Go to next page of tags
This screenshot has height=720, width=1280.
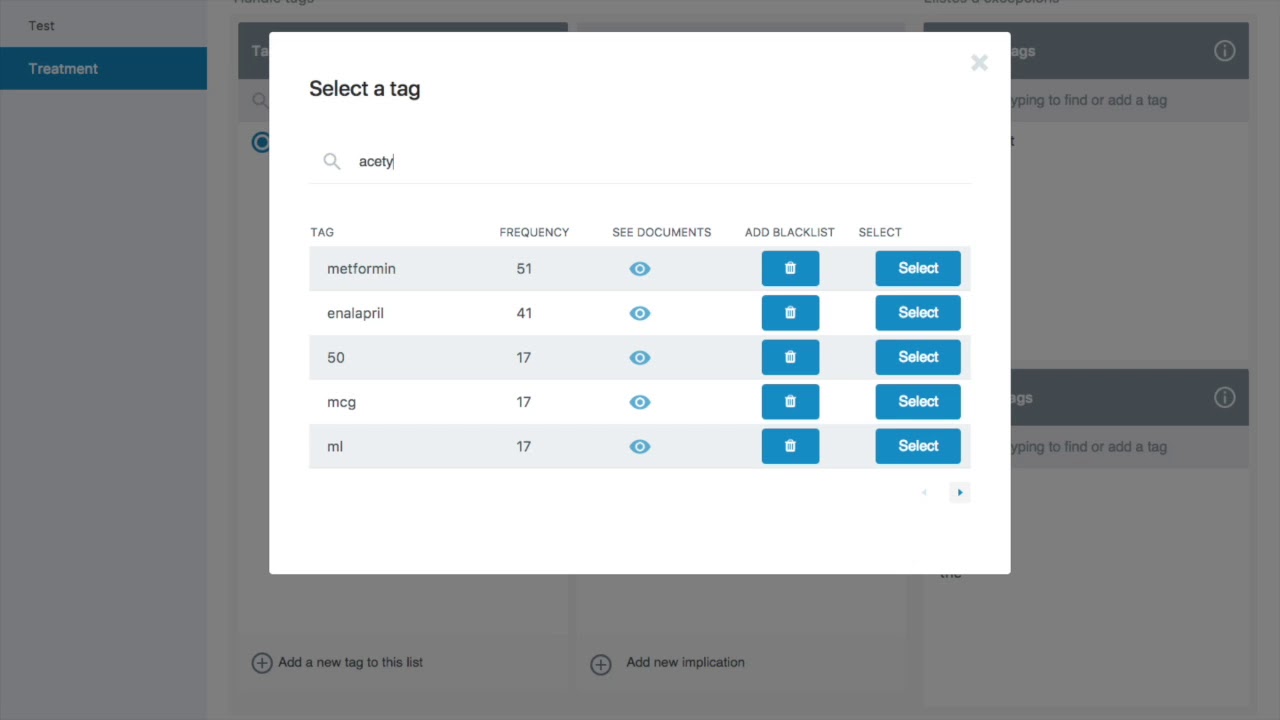960,492
